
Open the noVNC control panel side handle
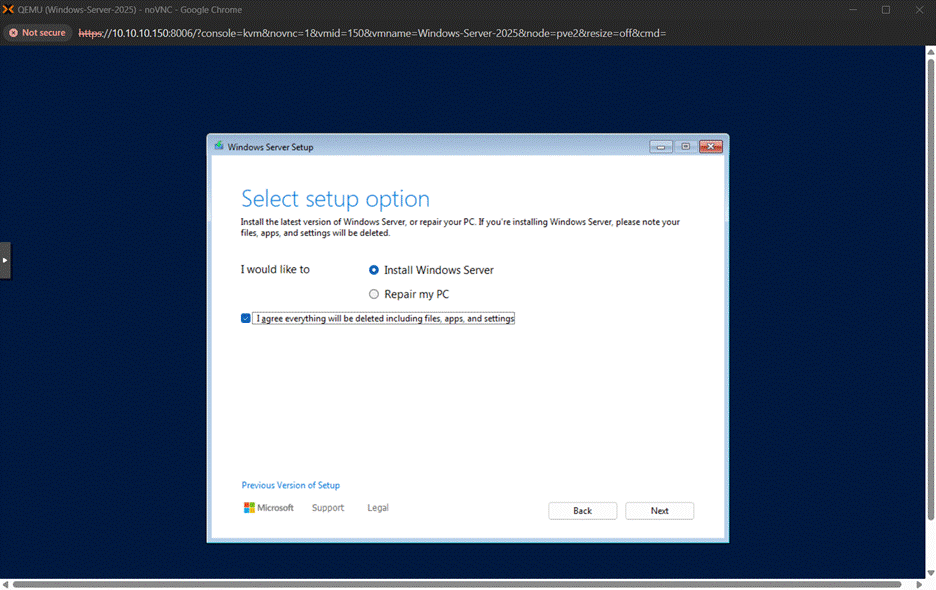pyautogui.click(x=5, y=260)
